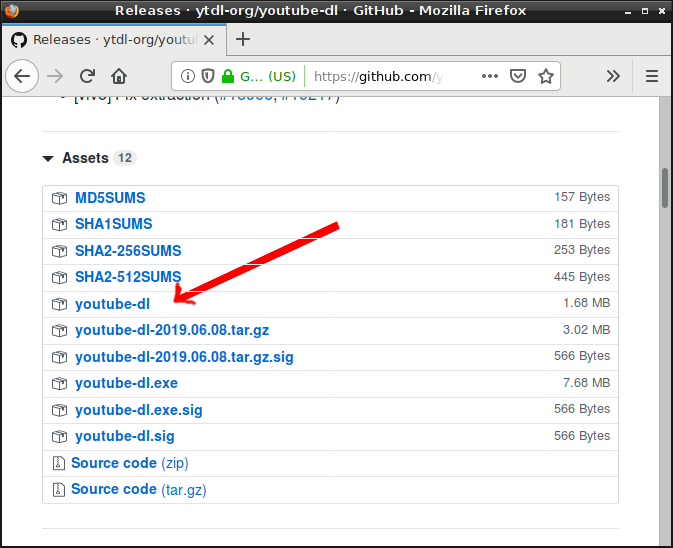Go back using the browser back arrow

point(22,76)
